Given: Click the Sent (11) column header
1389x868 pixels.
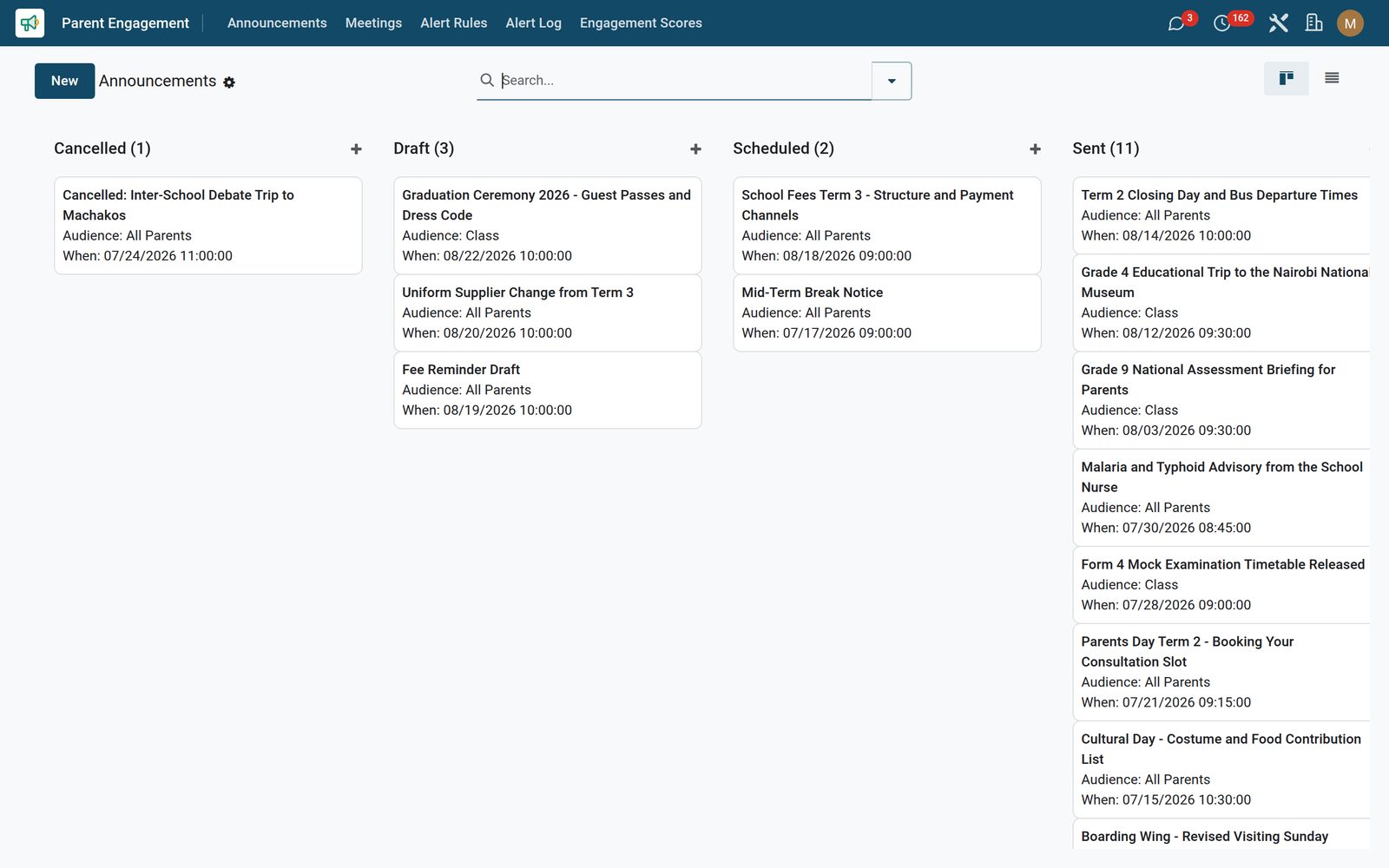Looking at the screenshot, I should [1105, 148].
